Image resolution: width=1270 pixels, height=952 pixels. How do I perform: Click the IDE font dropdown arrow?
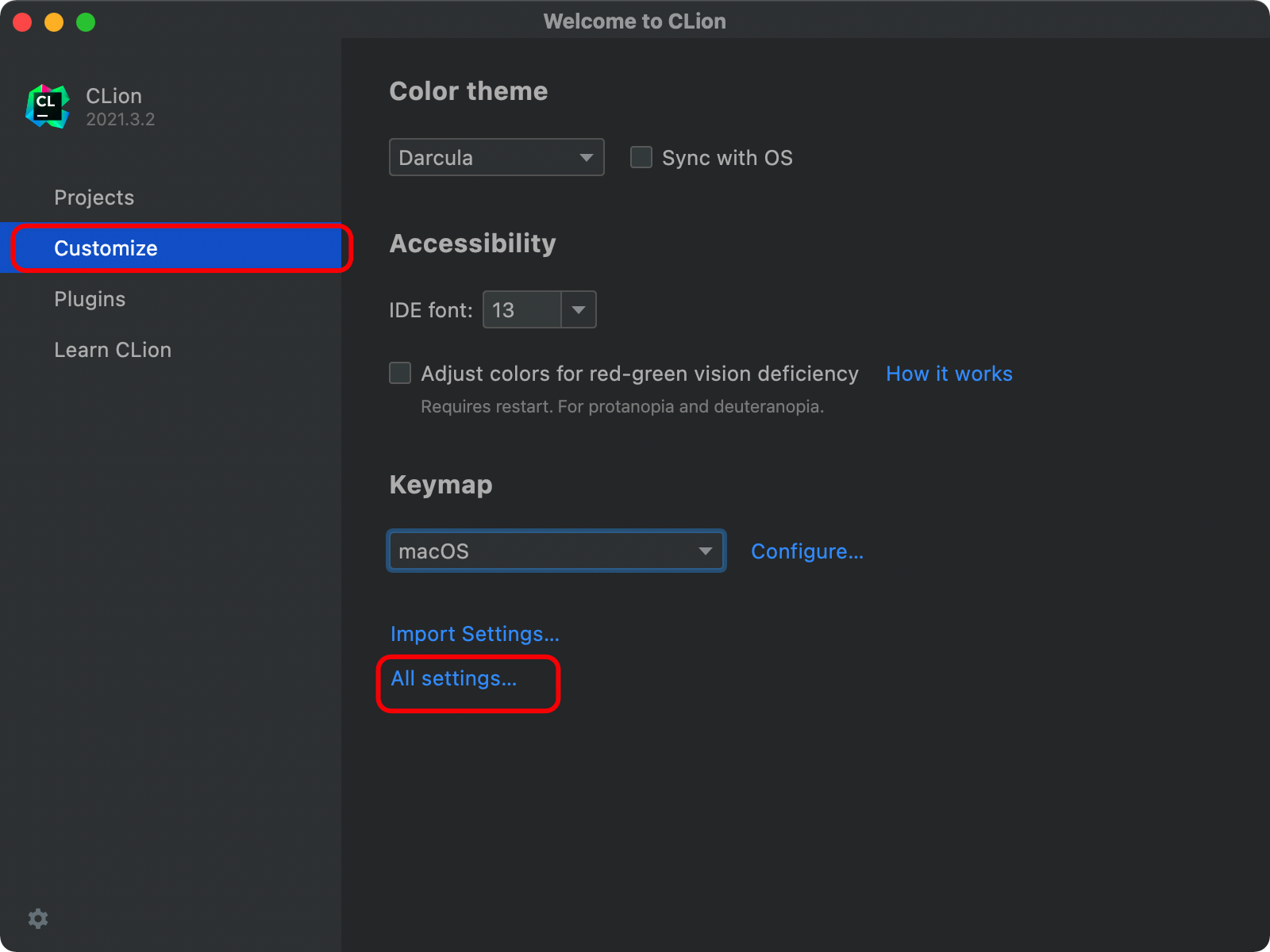(579, 309)
